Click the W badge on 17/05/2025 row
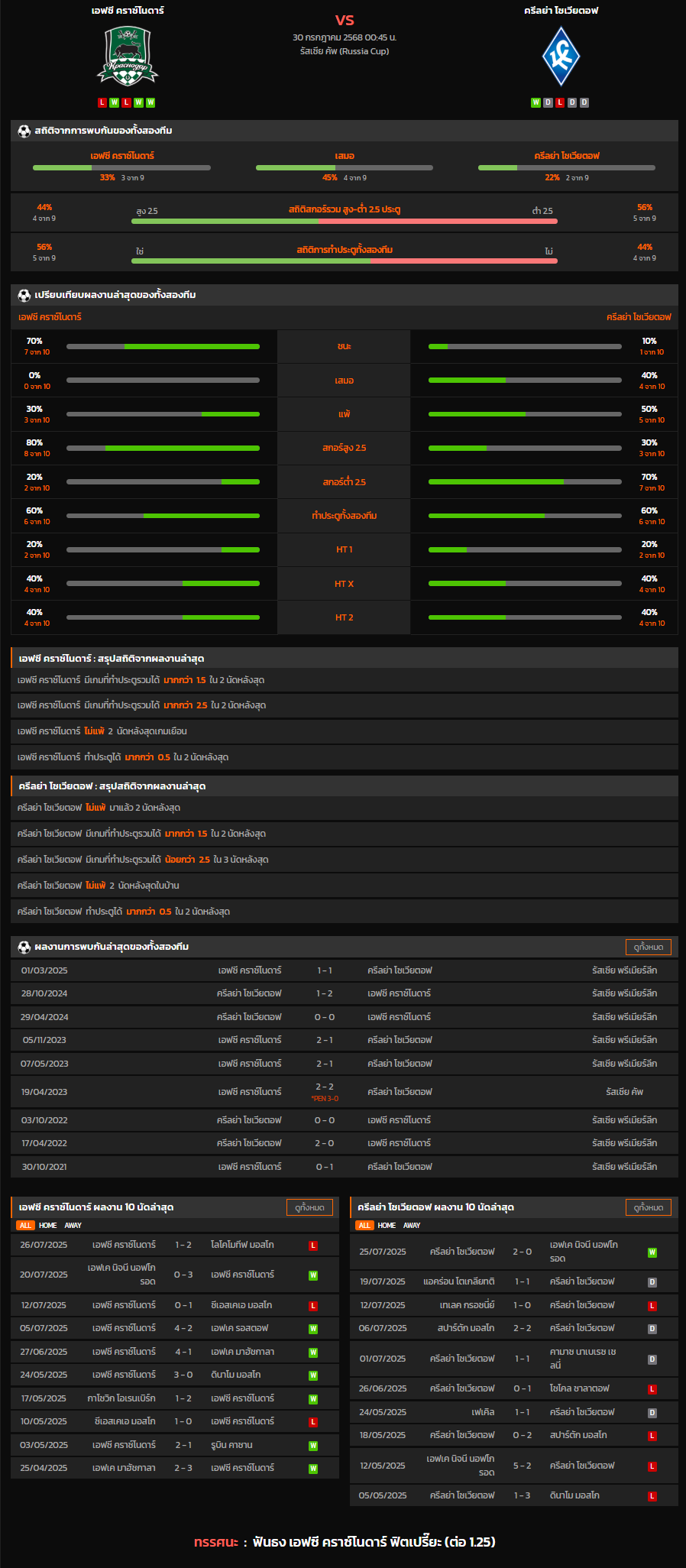The height and width of the screenshot is (1568, 686). [x=313, y=1399]
